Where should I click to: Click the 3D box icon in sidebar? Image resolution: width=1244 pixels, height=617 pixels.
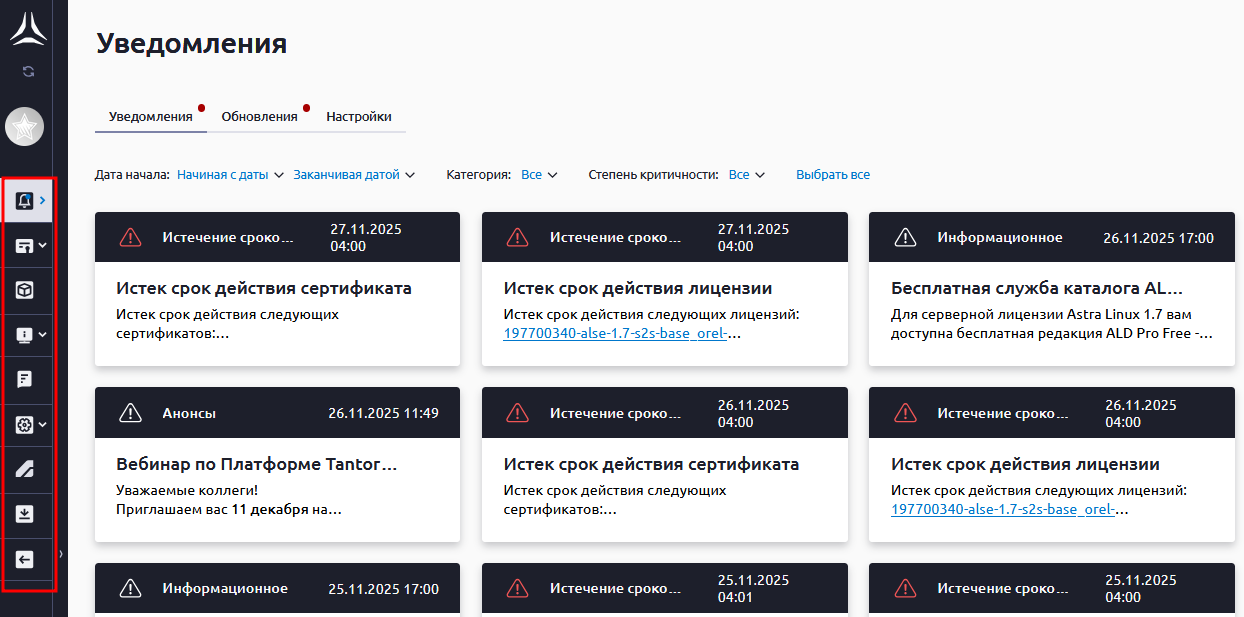(25, 290)
